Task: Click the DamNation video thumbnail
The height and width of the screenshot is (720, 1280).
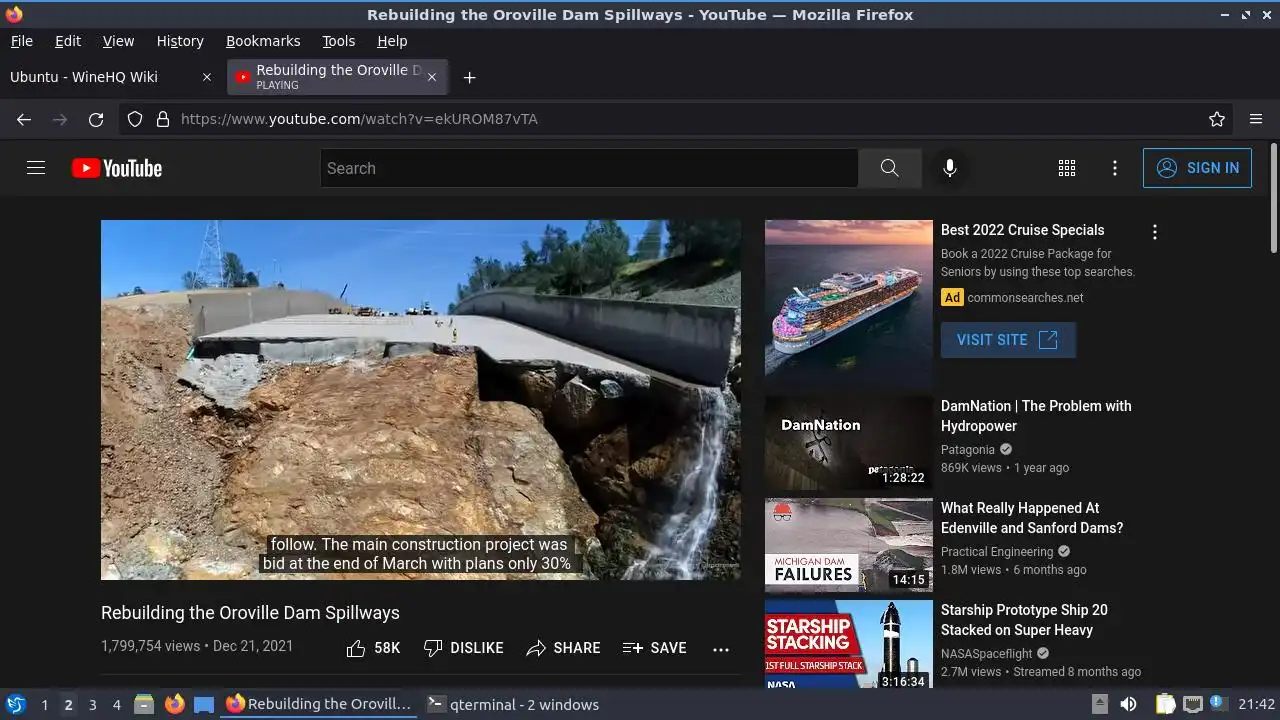Action: coord(849,443)
